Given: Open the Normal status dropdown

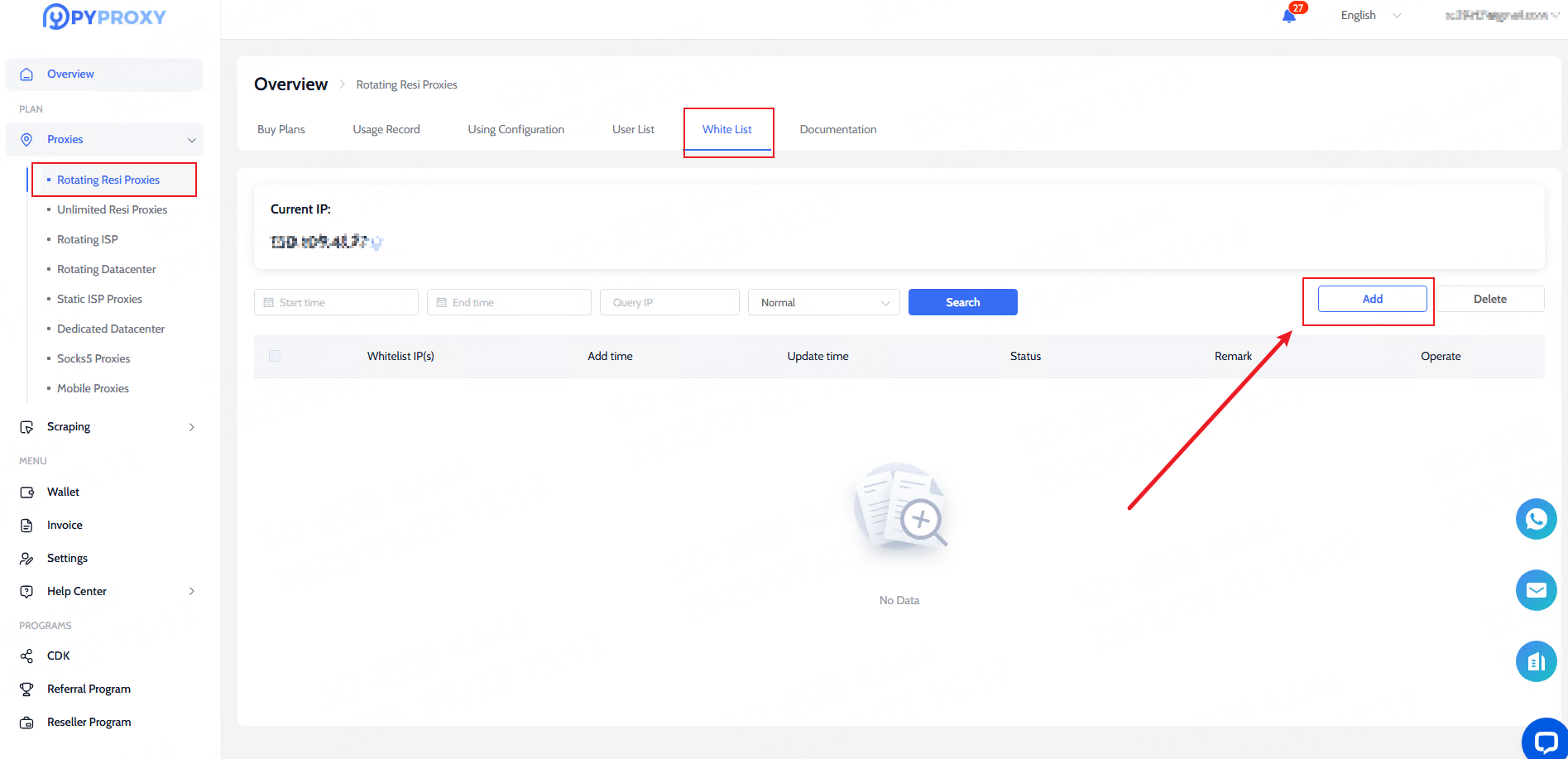Looking at the screenshot, I should coord(823,303).
